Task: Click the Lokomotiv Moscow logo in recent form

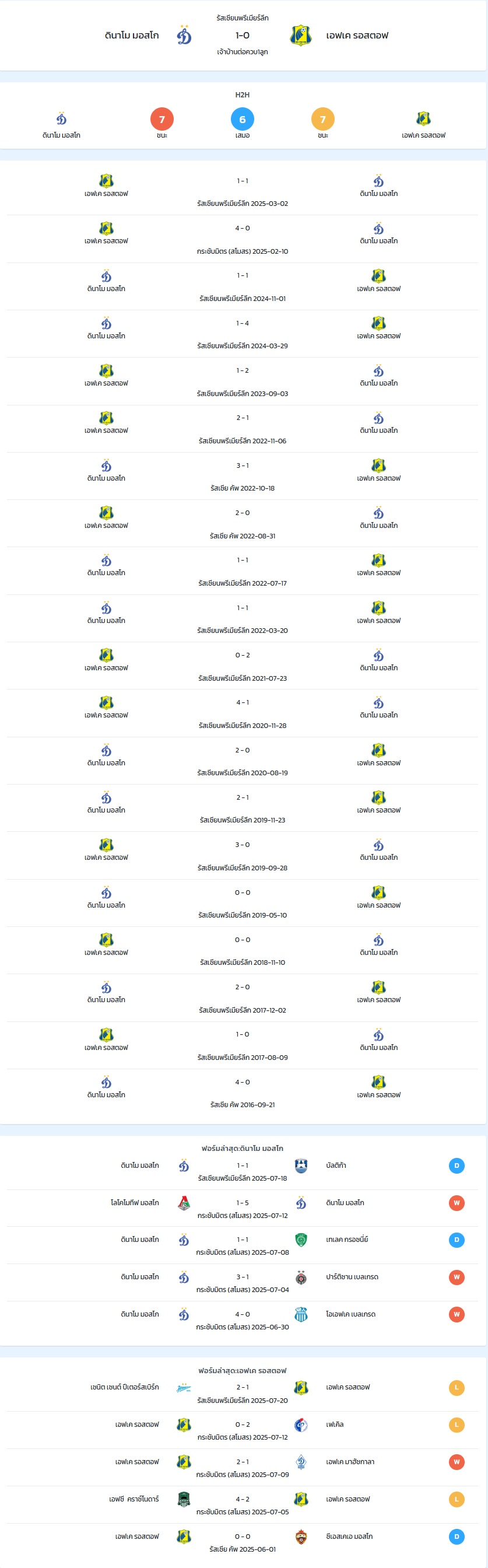Action: point(184,1203)
